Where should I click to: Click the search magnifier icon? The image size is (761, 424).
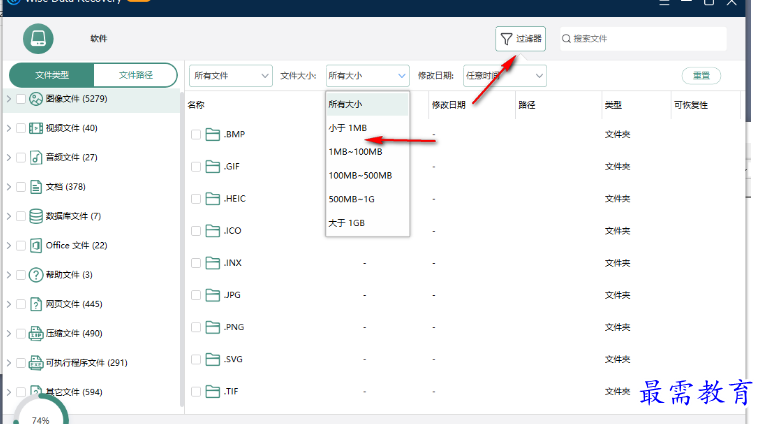tap(566, 38)
